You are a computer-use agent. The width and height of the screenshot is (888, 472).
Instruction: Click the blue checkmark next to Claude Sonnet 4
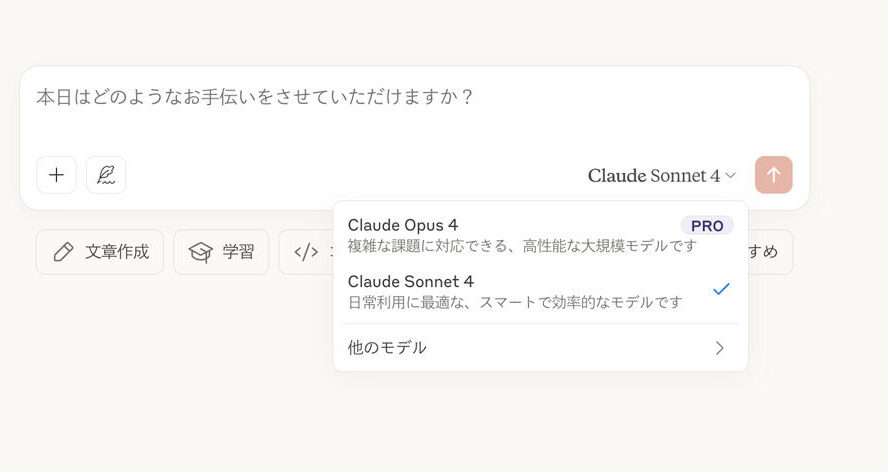point(721,289)
